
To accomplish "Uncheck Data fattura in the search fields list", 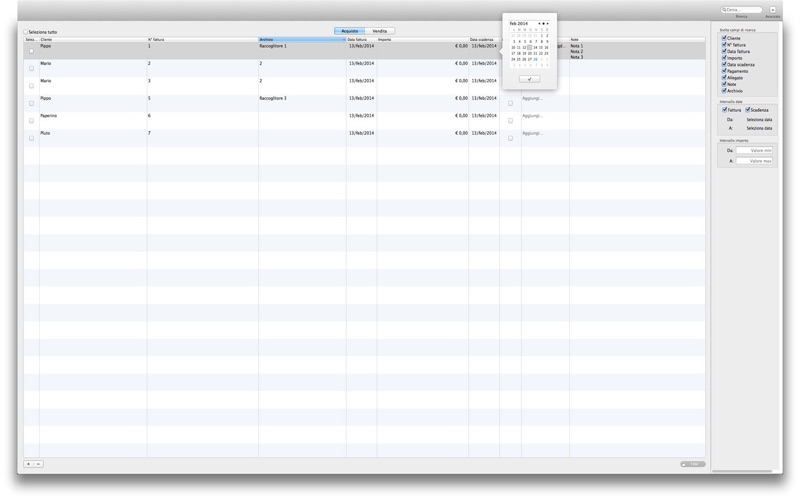I will pos(723,51).
